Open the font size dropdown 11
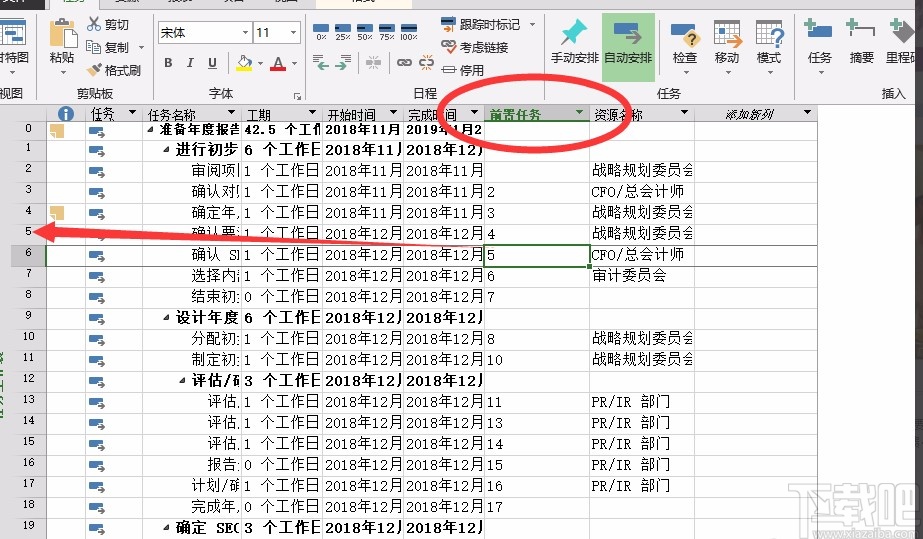Viewport: 923px width, 539px height. pos(293,33)
